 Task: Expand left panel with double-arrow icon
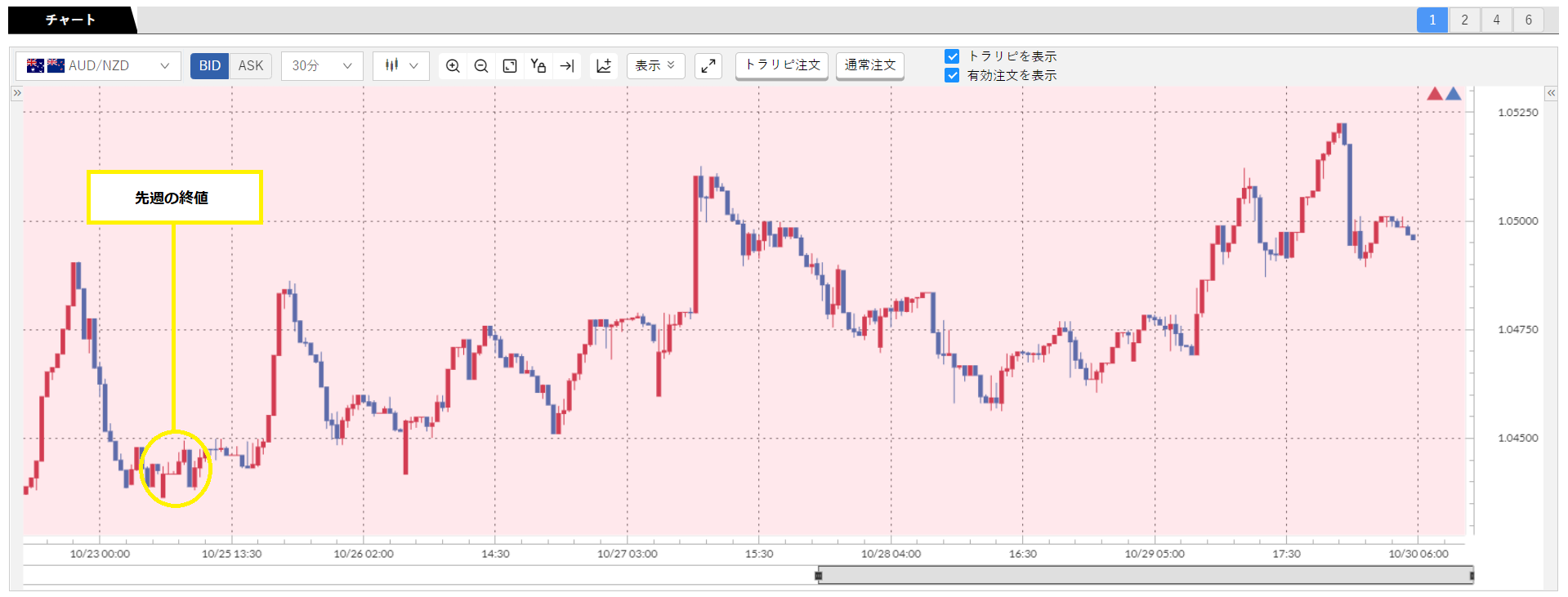tap(16, 93)
